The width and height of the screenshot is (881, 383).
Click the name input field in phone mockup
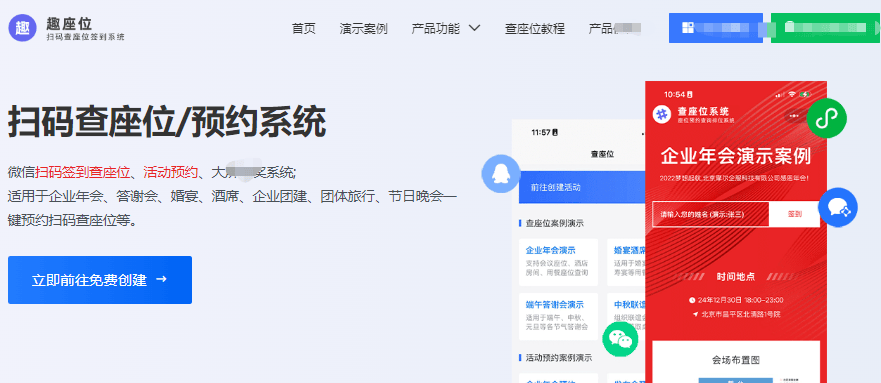710,214
